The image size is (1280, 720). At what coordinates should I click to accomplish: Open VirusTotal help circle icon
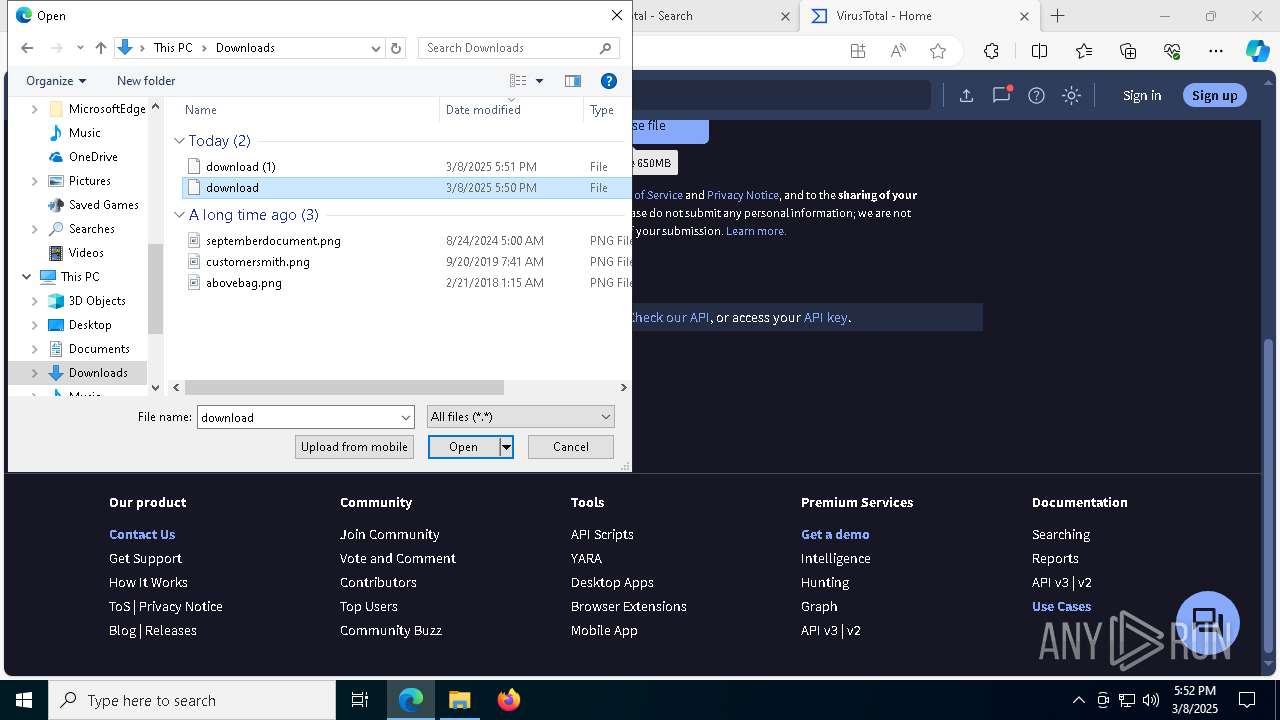1036,95
